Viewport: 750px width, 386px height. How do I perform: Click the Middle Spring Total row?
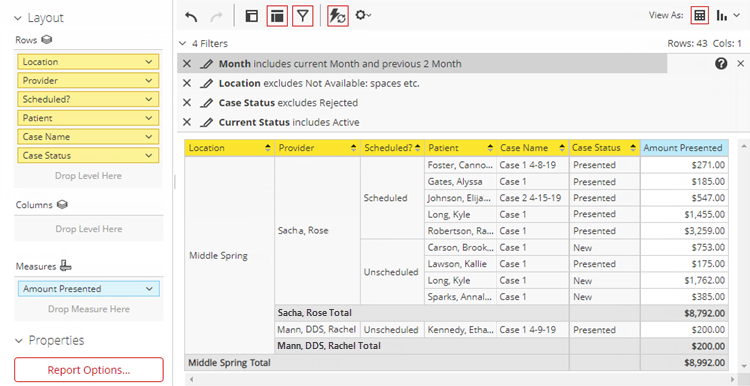pyautogui.click(x=456, y=363)
